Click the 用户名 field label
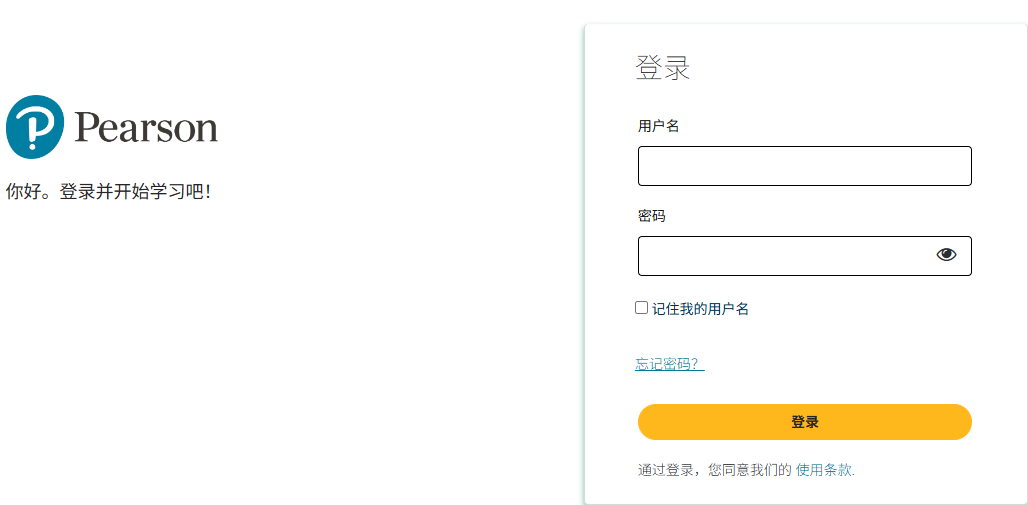 [x=659, y=126]
